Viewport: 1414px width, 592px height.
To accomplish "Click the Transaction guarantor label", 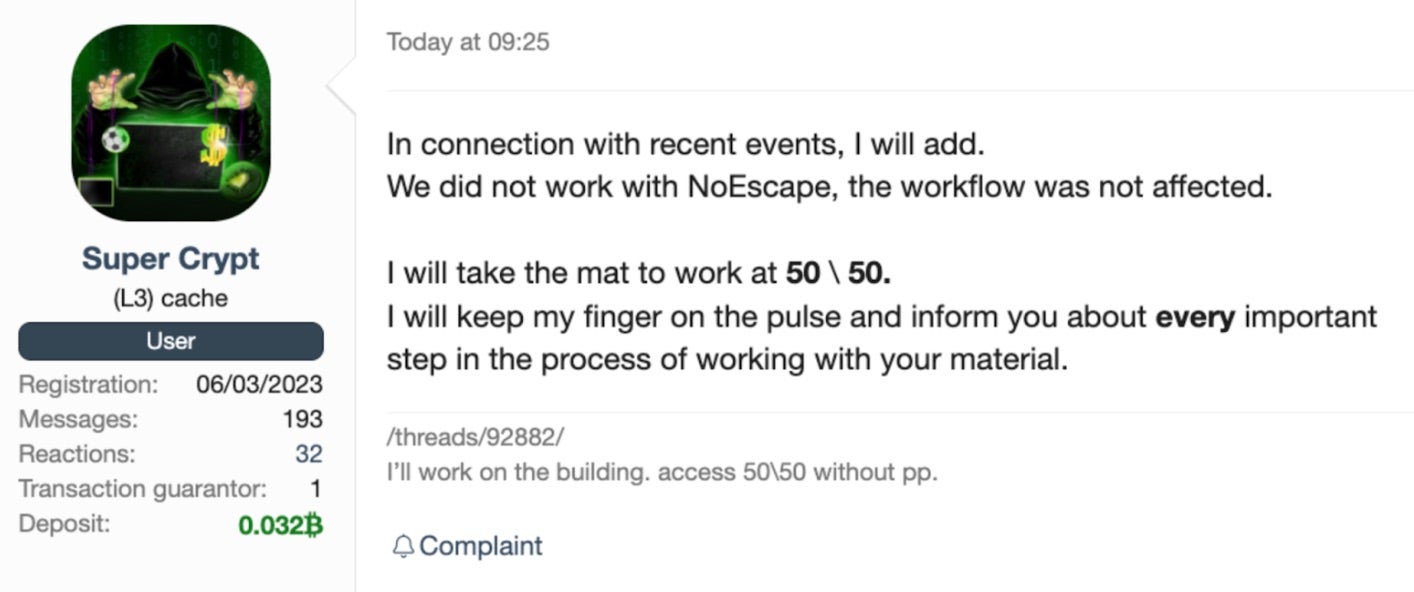I will [143, 489].
